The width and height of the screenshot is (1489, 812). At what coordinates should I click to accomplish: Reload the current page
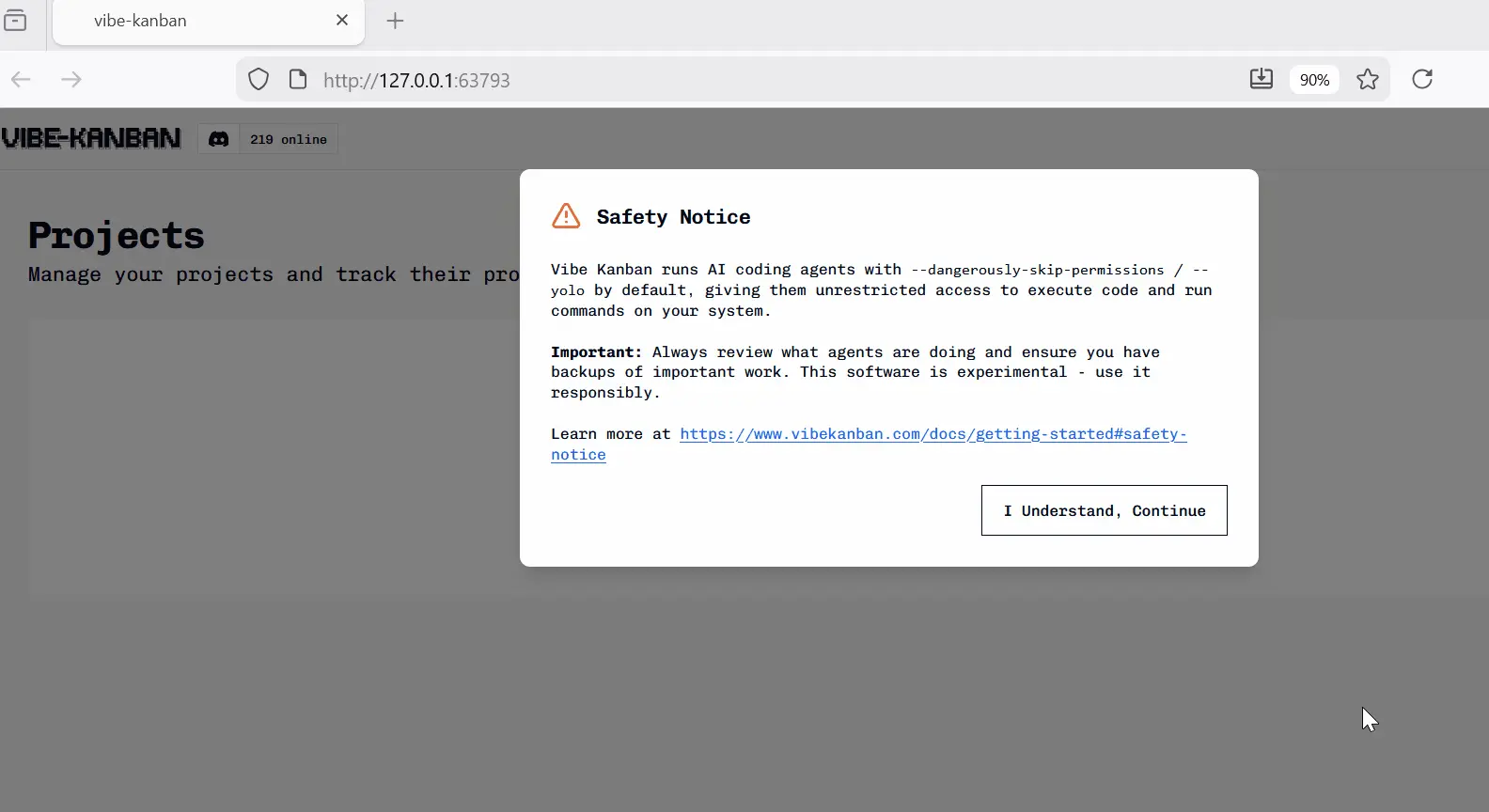pyautogui.click(x=1422, y=79)
